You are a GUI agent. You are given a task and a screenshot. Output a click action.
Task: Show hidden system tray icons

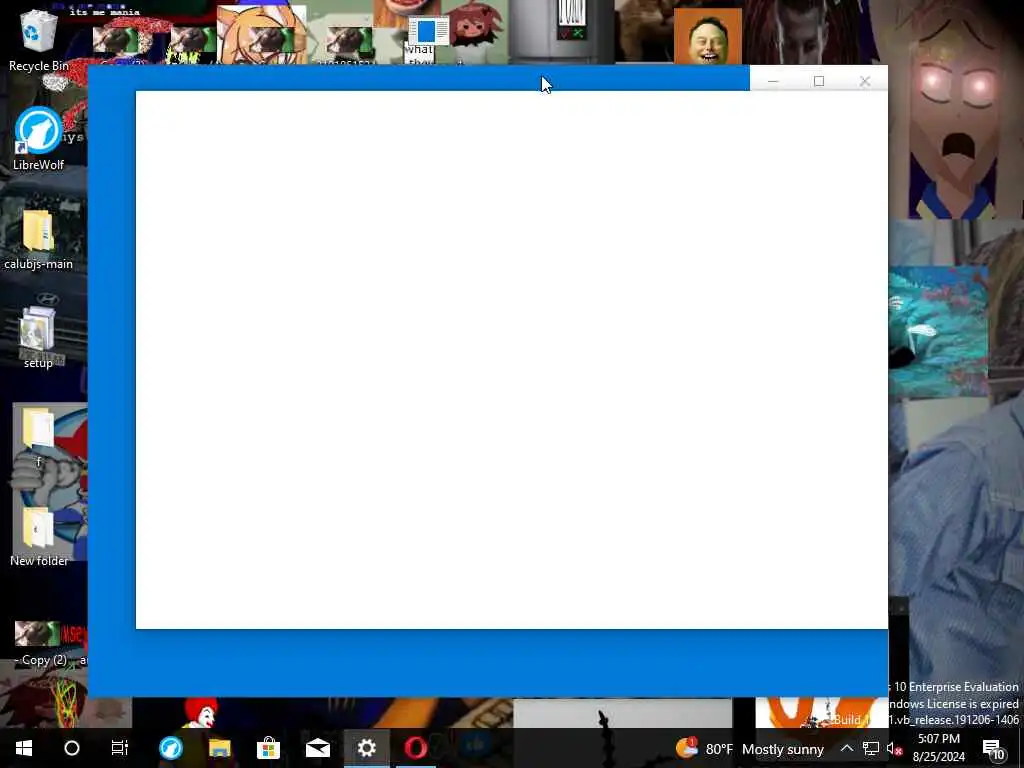coord(846,748)
